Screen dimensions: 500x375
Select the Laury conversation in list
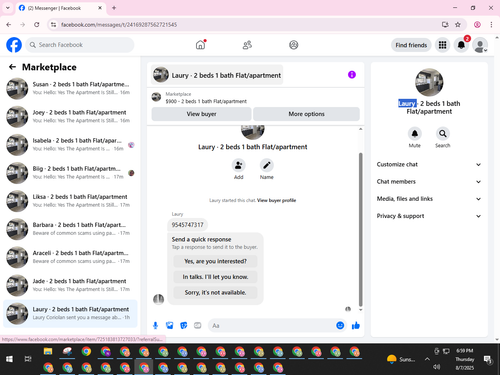[70, 313]
